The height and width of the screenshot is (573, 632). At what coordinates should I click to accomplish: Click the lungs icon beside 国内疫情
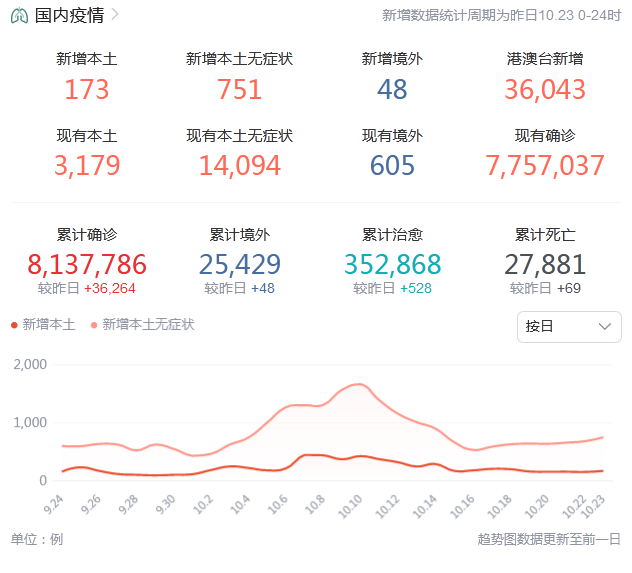coord(19,16)
